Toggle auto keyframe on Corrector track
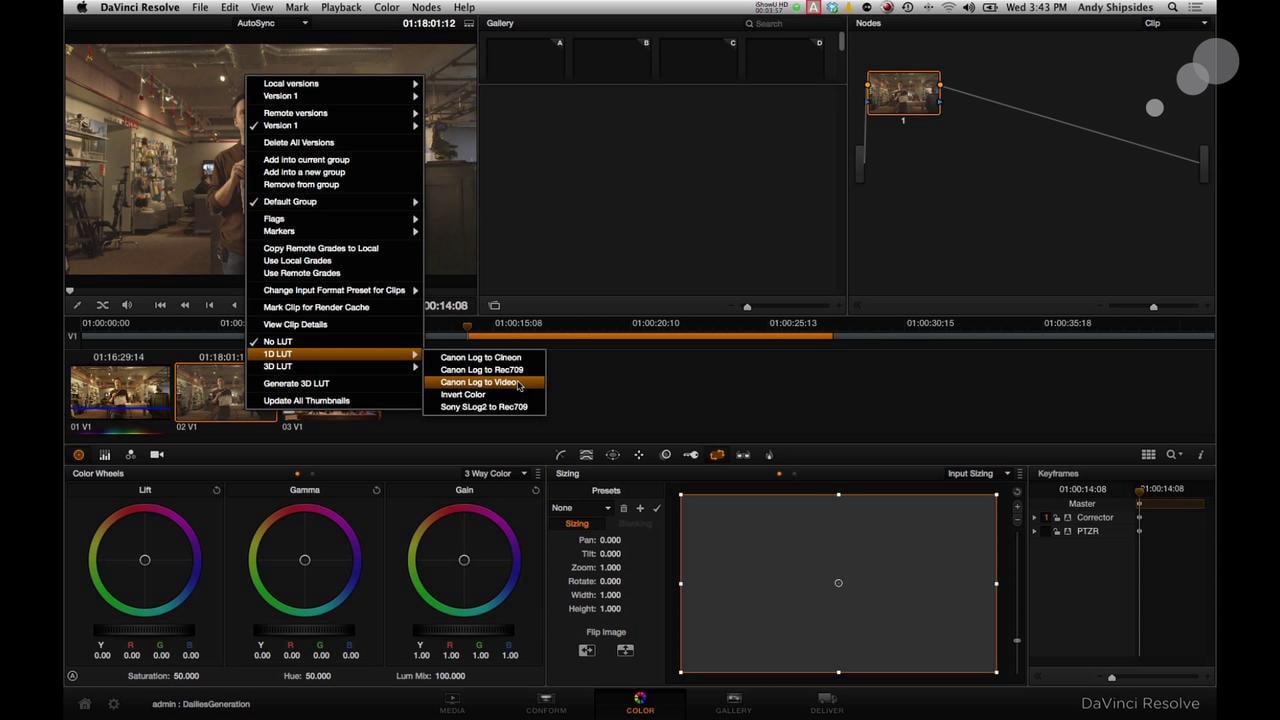This screenshot has height=720, width=1280. (x=1068, y=518)
